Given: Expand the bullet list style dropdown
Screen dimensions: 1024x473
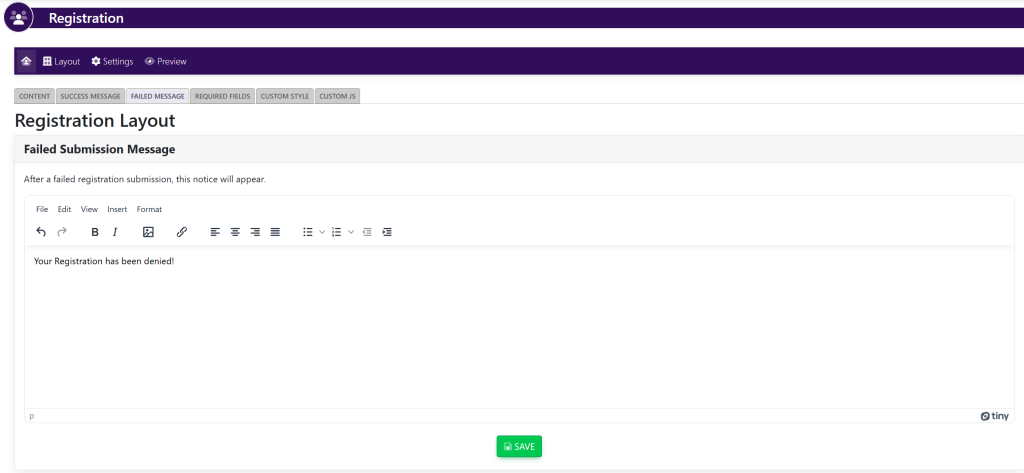Looking at the screenshot, I should (x=322, y=232).
